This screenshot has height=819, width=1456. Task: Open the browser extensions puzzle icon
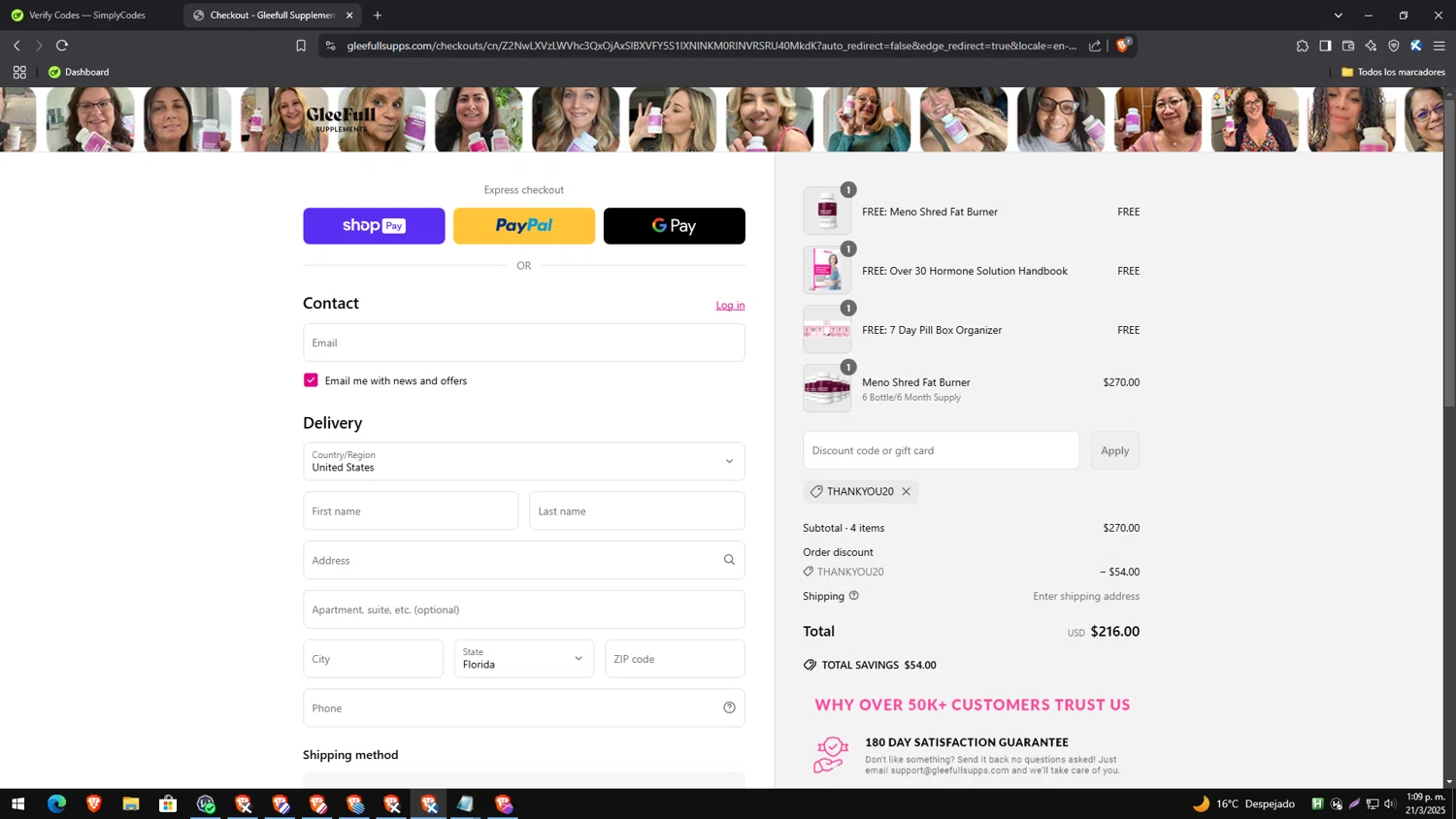[1303, 46]
